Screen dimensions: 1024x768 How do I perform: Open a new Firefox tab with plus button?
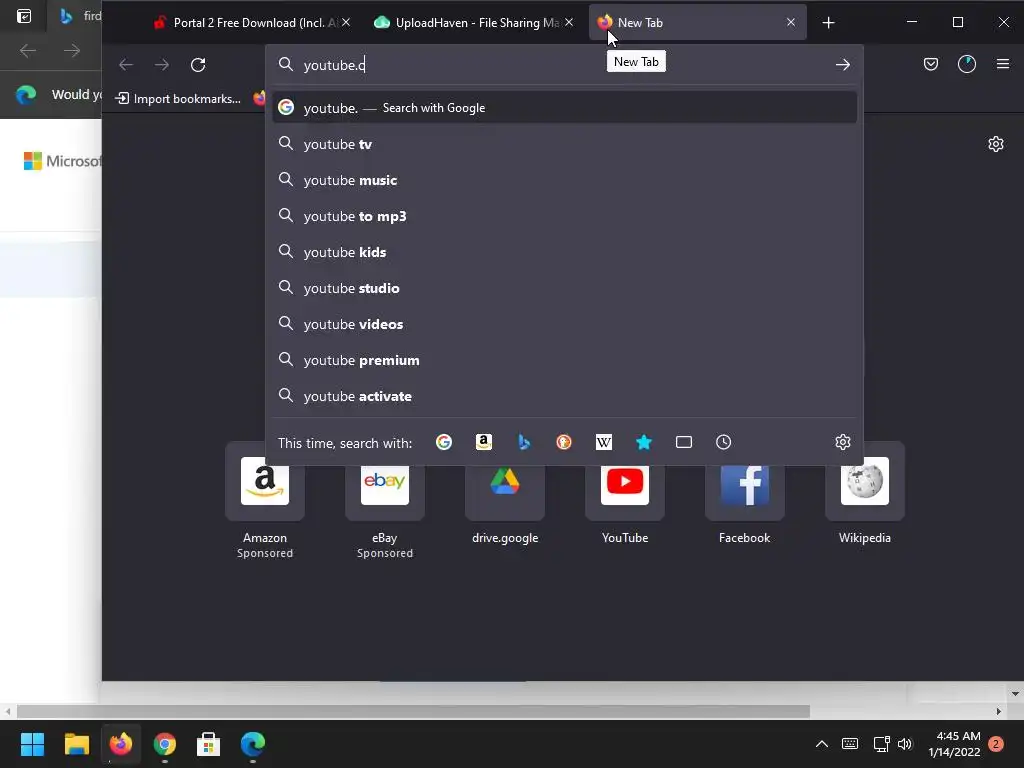point(828,23)
